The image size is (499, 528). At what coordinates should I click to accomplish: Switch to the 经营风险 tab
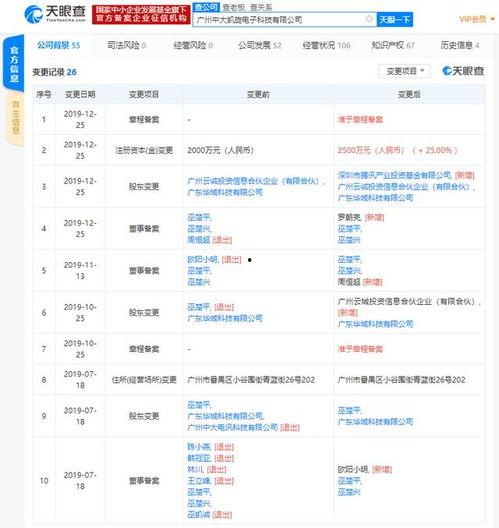(x=193, y=45)
